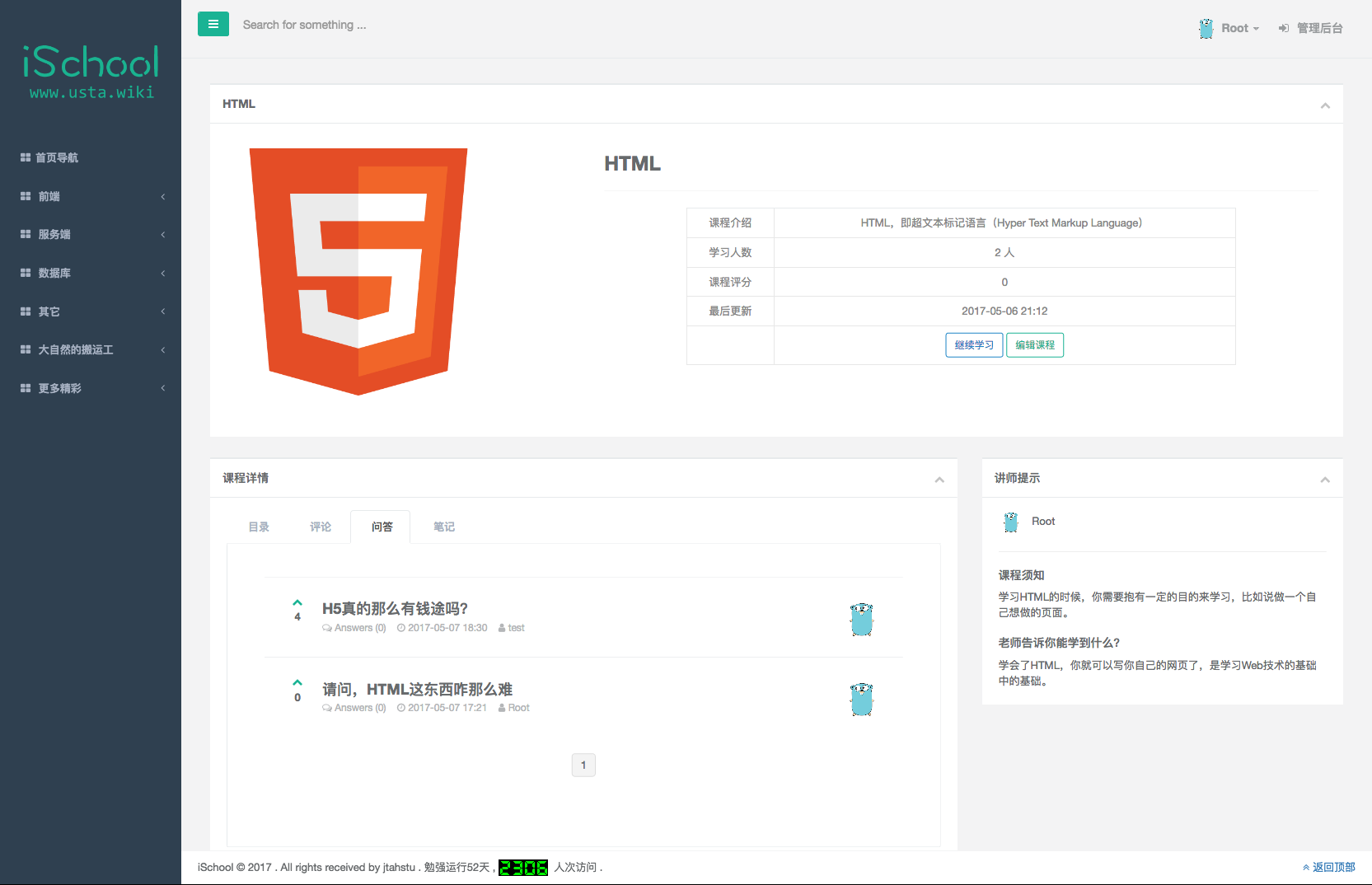This screenshot has width=1372, height=885.
Task: Click the clock icon beside 2017-05-07 18:30
Action: (401, 628)
